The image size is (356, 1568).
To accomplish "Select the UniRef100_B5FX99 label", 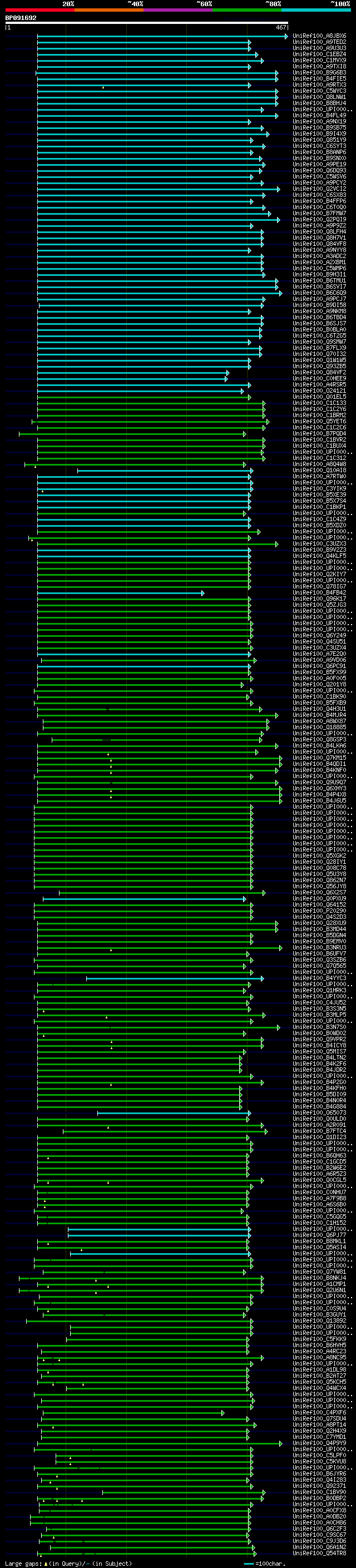I will pos(319,672).
